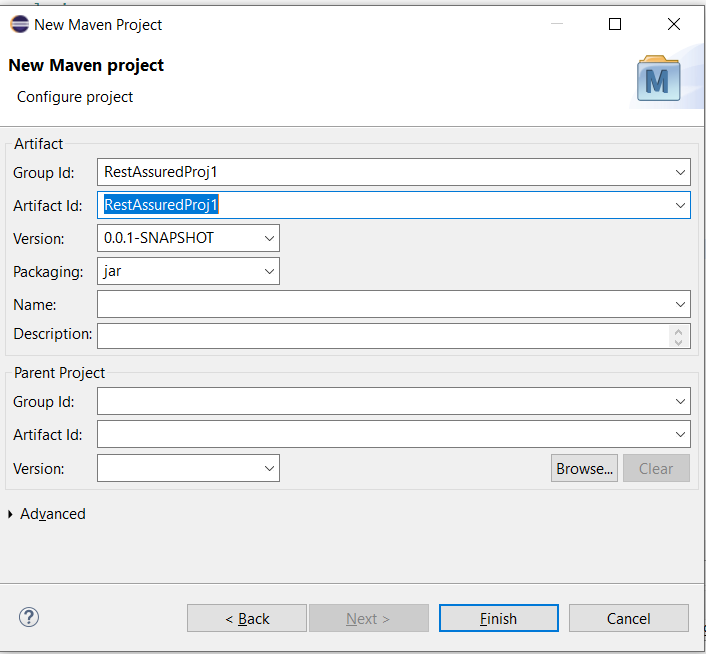This screenshot has height=654, width=706.
Task: Click the Eclipse logo in title bar
Action: point(19,24)
